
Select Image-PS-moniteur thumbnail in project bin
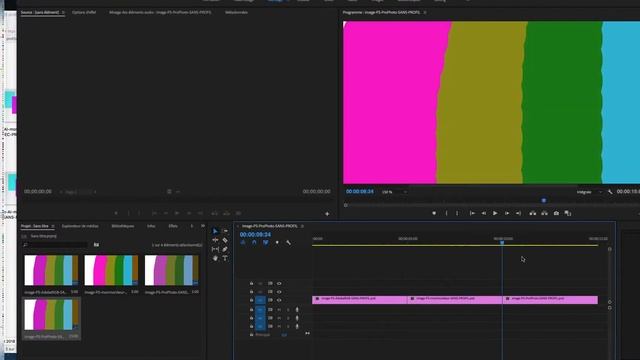pos(111,270)
